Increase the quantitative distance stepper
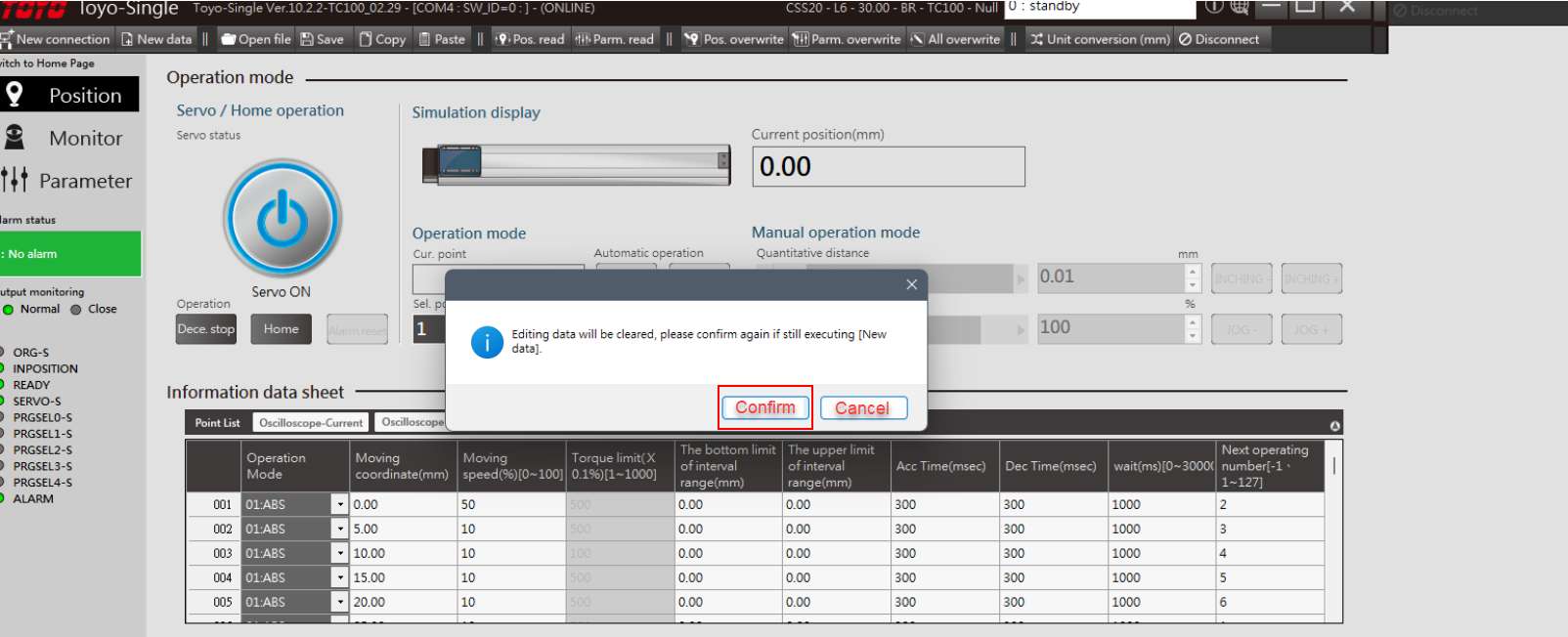 [x=1193, y=271]
